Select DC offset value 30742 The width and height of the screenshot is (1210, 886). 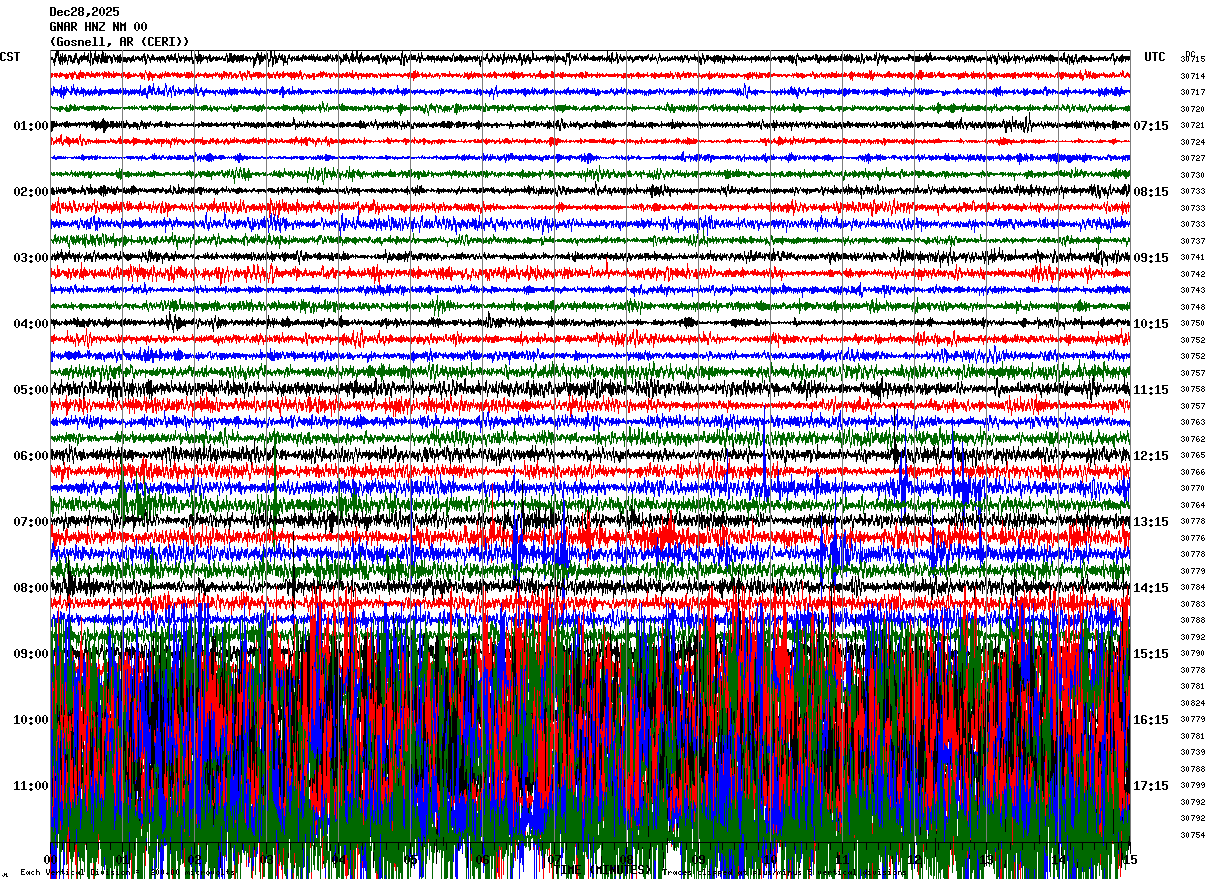click(1193, 274)
